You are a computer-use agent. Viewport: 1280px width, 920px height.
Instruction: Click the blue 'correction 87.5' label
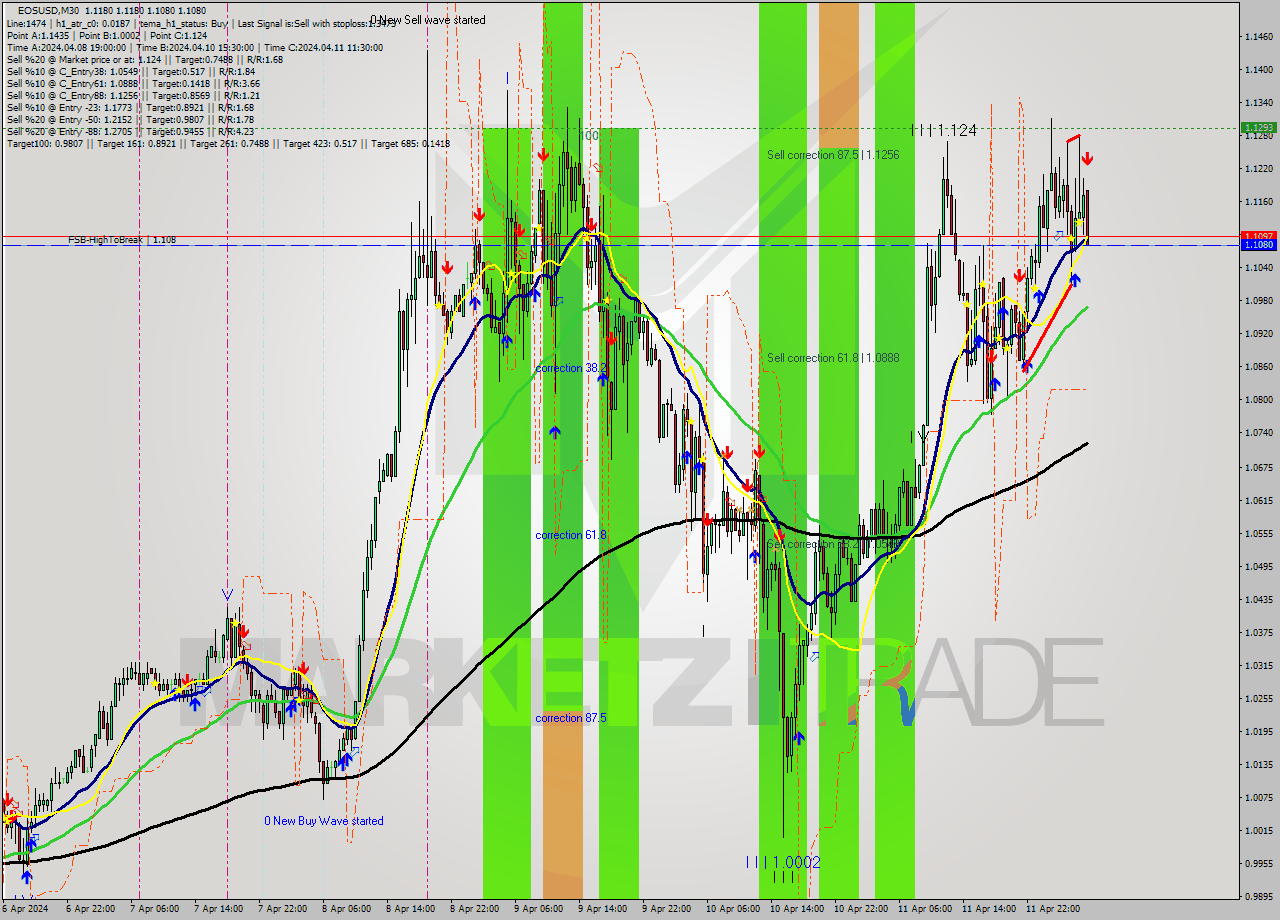click(571, 718)
